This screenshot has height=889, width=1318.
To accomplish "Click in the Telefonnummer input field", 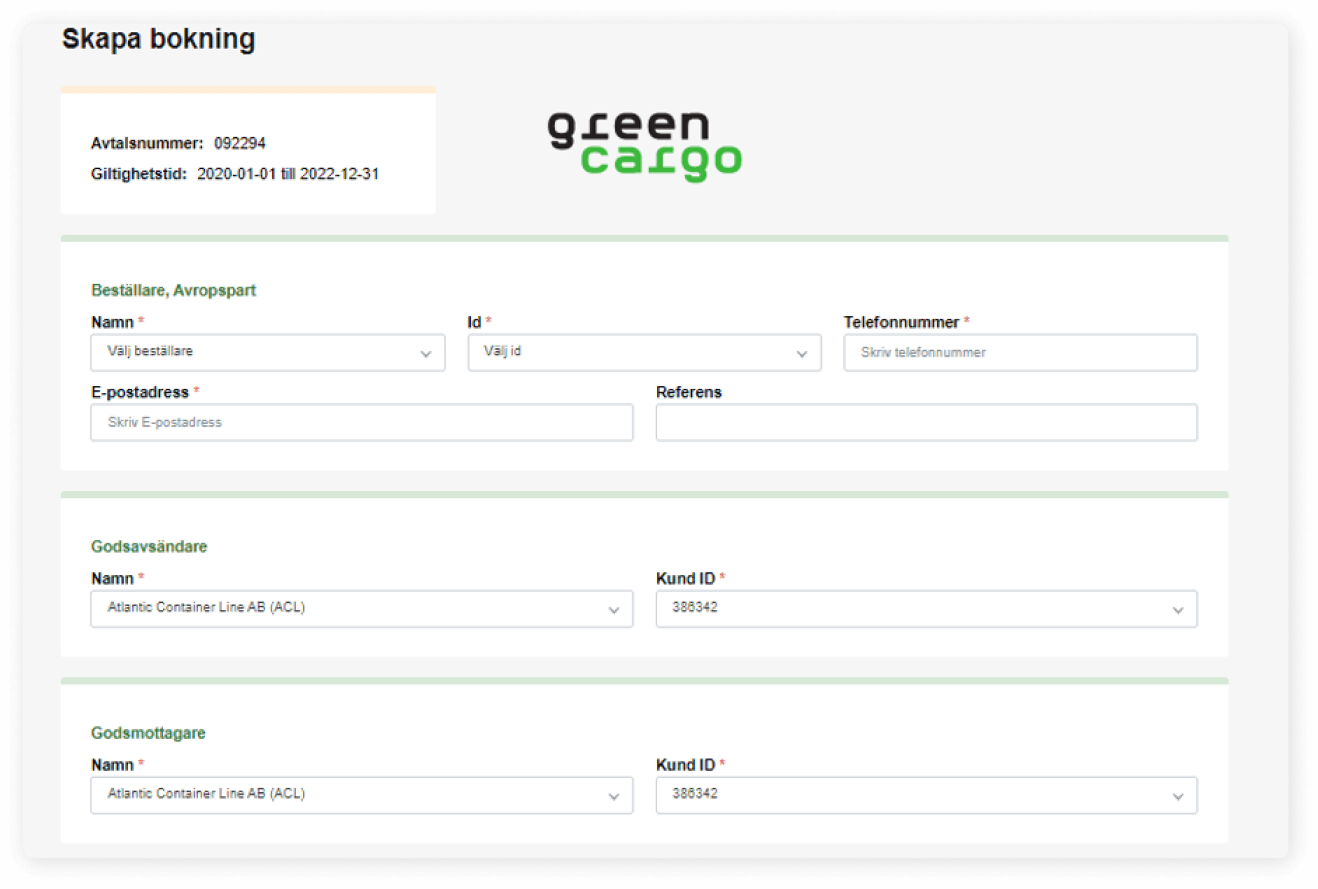I will (x=1020, y=352).
